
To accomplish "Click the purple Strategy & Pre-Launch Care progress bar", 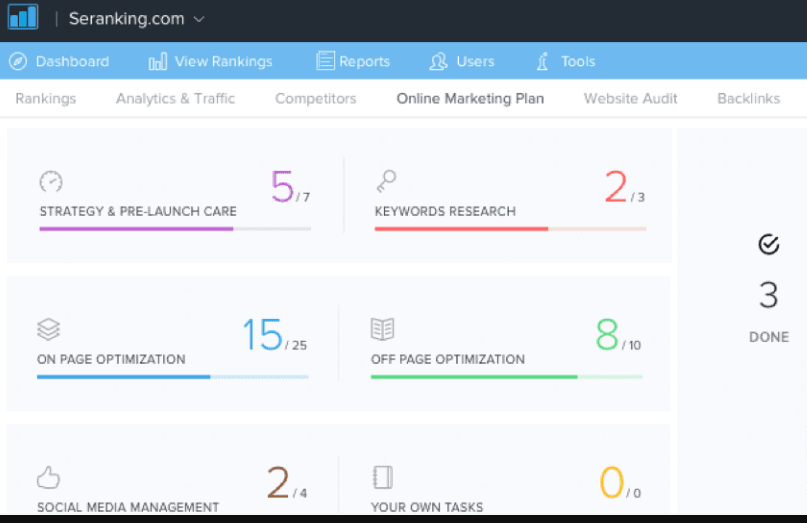I will [136, 229].
